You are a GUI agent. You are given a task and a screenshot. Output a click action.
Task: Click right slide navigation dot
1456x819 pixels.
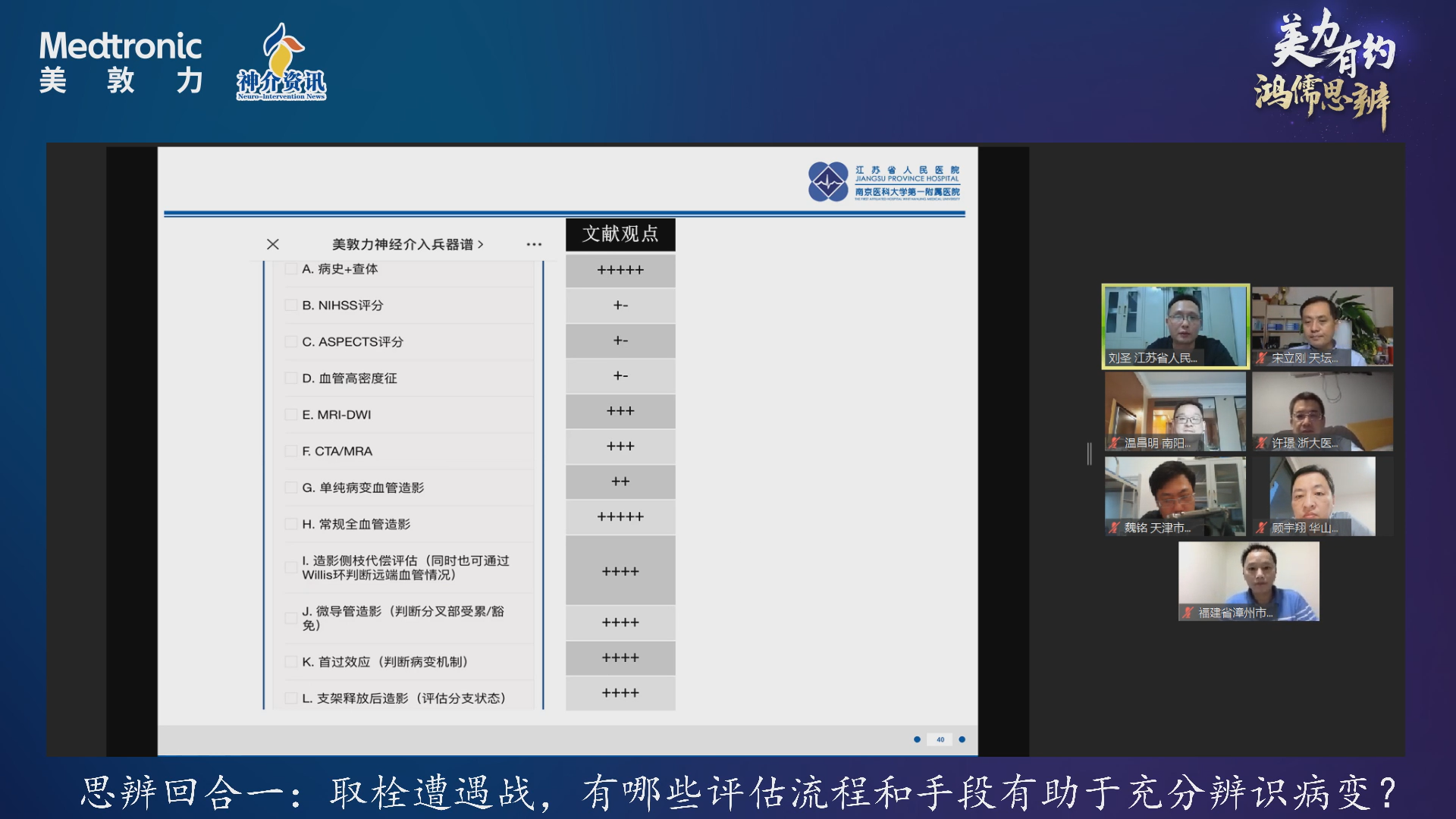tap(962, 739)
